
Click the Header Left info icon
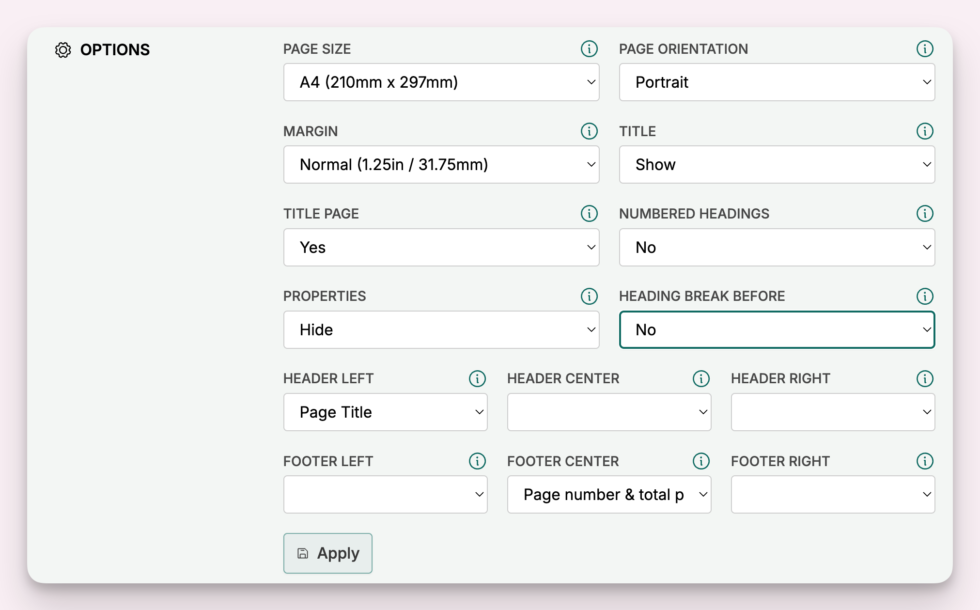point(477,379)
